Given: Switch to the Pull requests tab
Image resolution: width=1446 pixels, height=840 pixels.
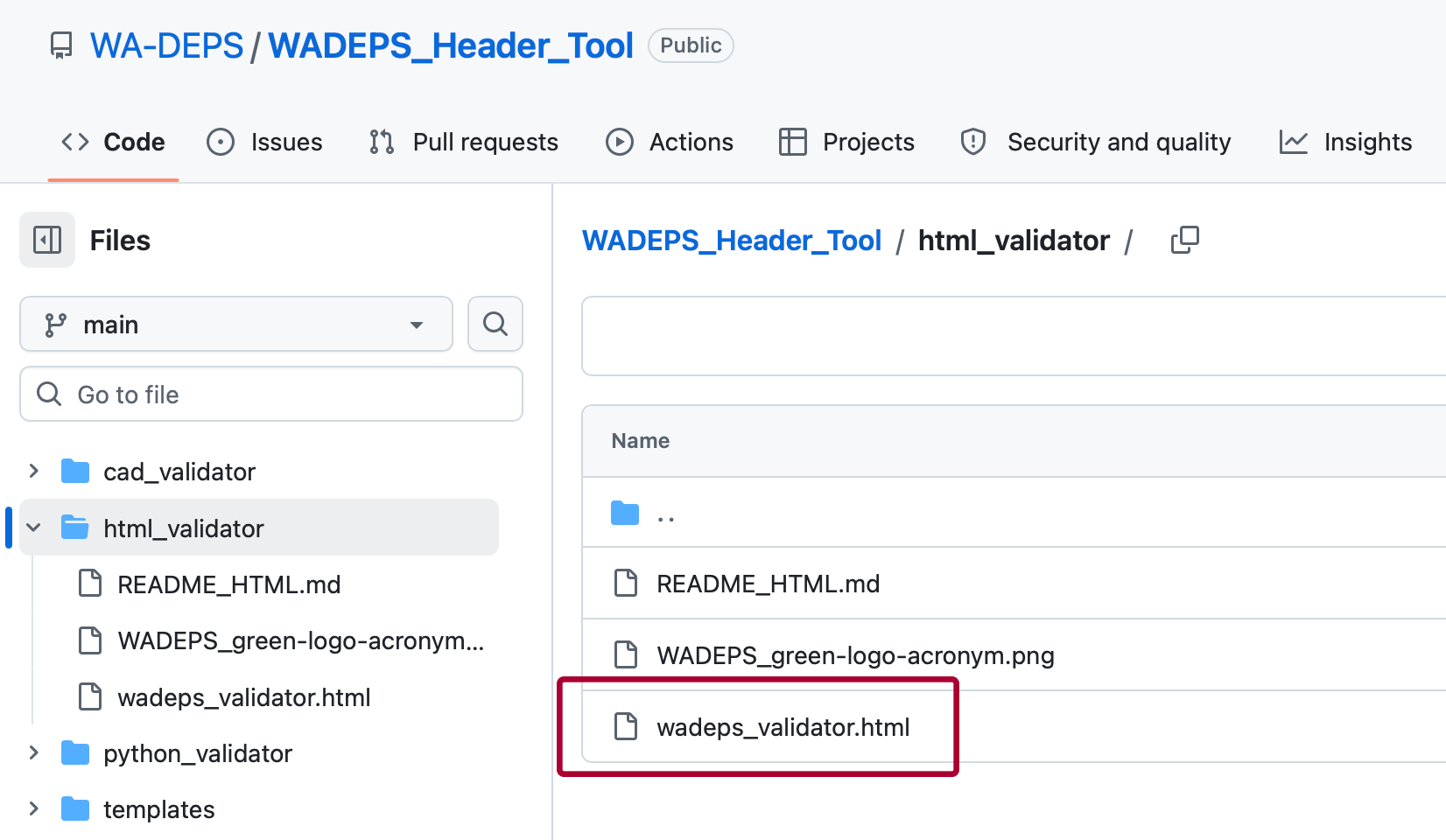Looking at the screenshot, I should coord(485,142).
